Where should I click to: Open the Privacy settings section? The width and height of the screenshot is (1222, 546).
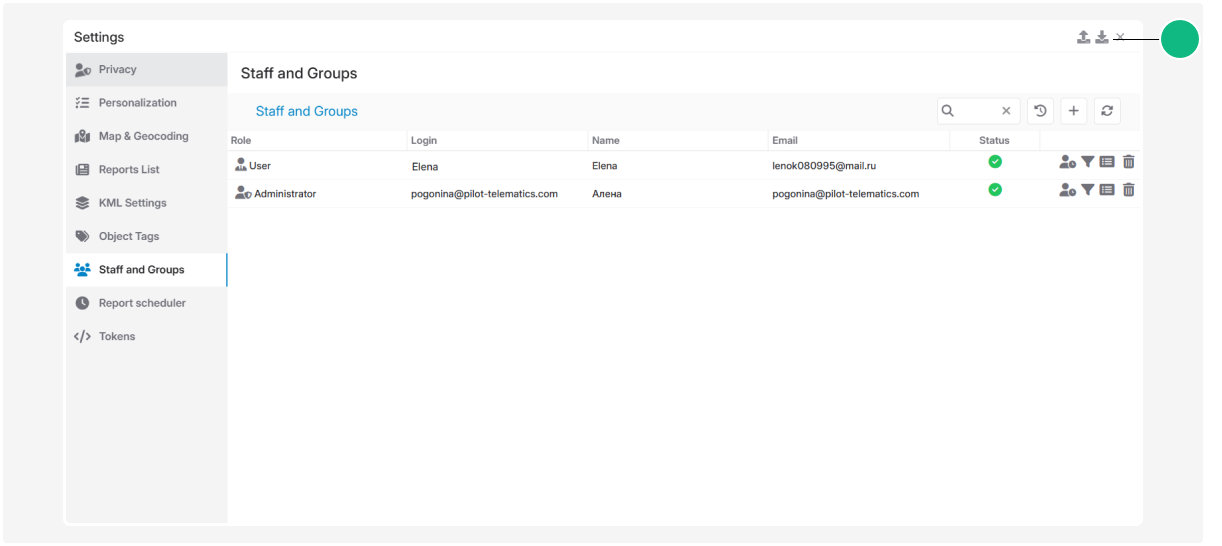tap(117, 70)
